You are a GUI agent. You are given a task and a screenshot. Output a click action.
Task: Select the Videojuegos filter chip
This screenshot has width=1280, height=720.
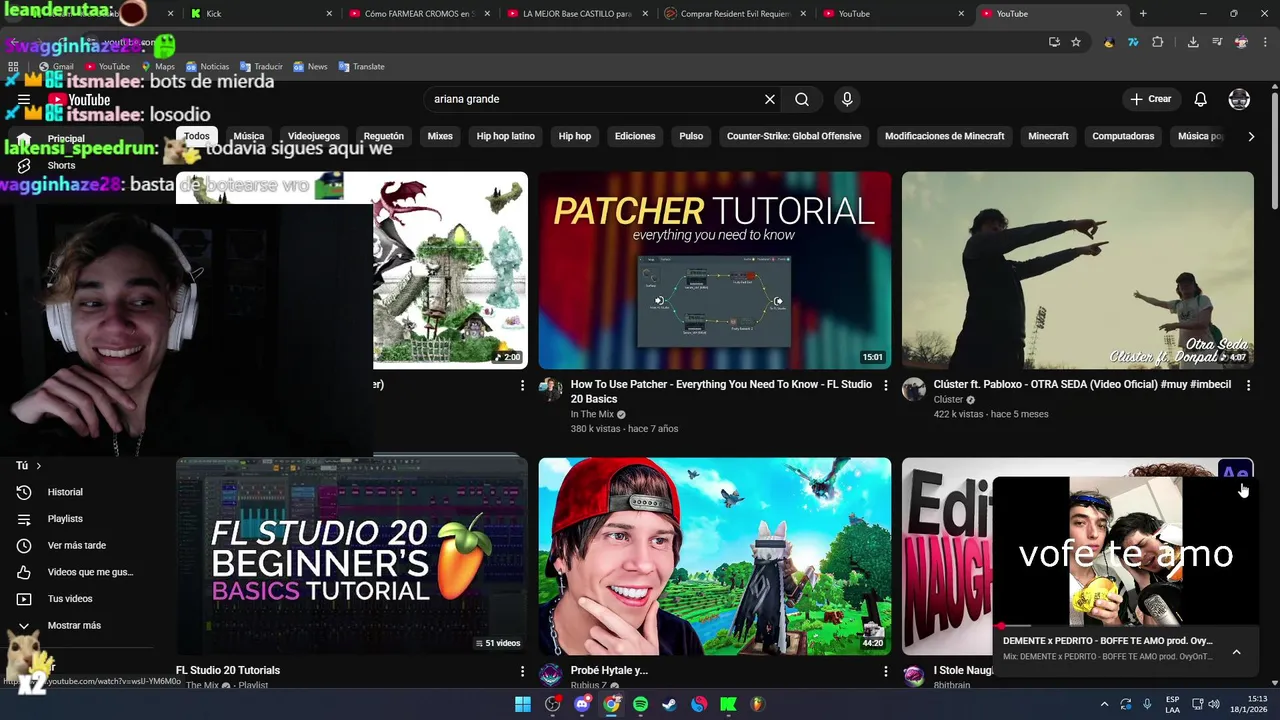[314, 136]
